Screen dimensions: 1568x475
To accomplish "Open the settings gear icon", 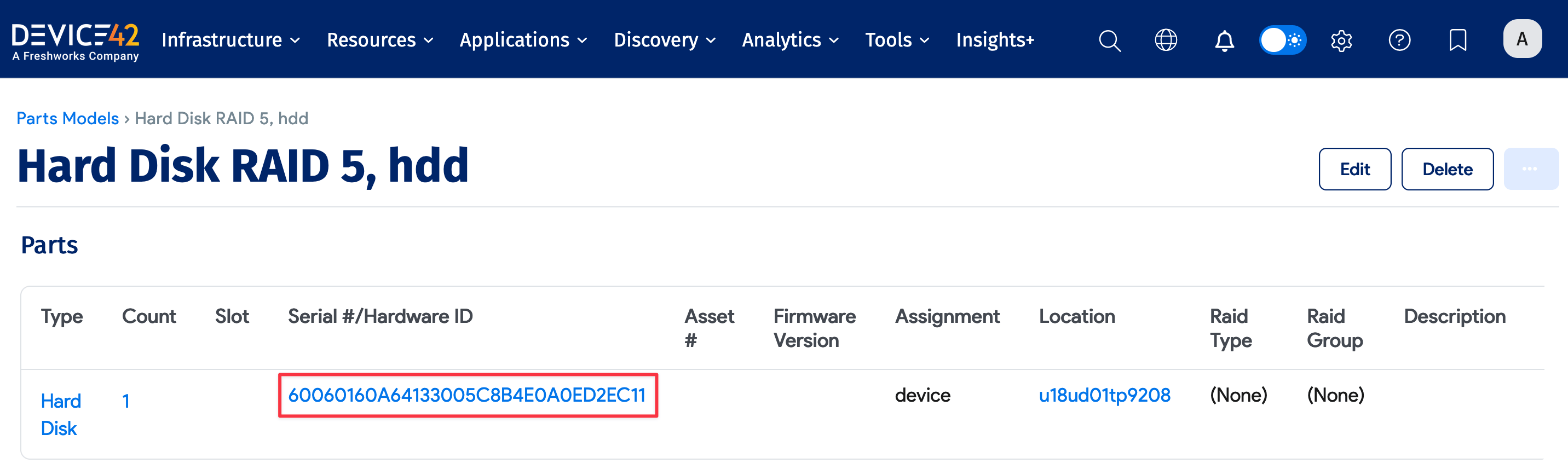I will [1341, 40].
